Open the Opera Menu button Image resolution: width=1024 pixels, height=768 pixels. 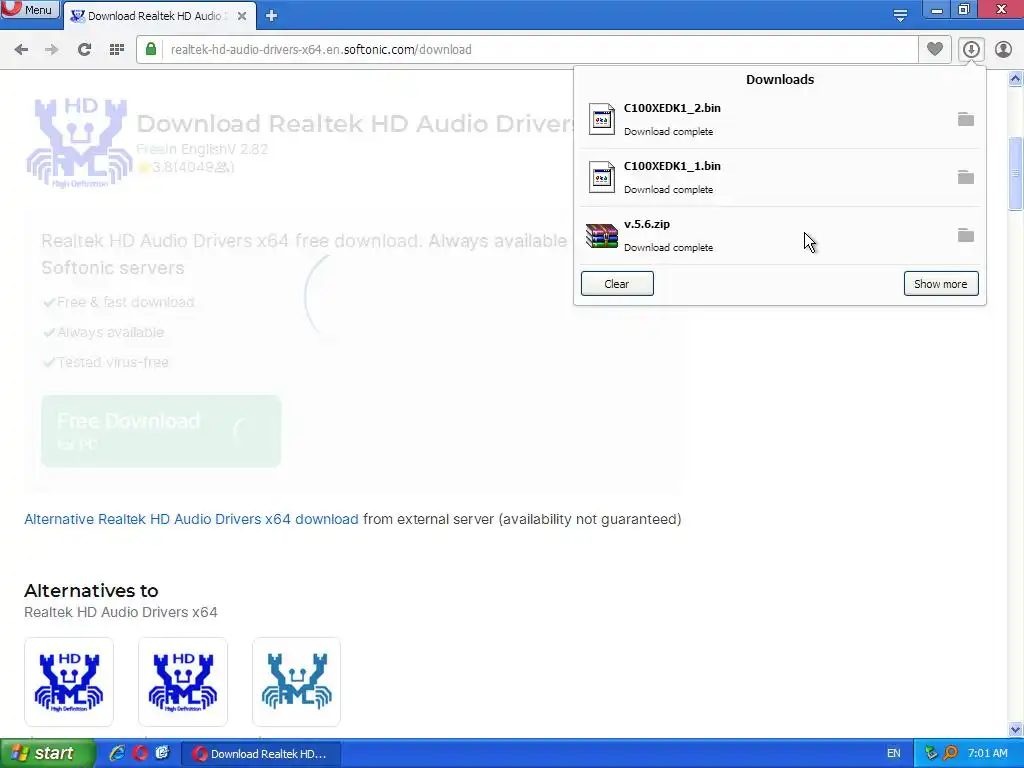30,10
